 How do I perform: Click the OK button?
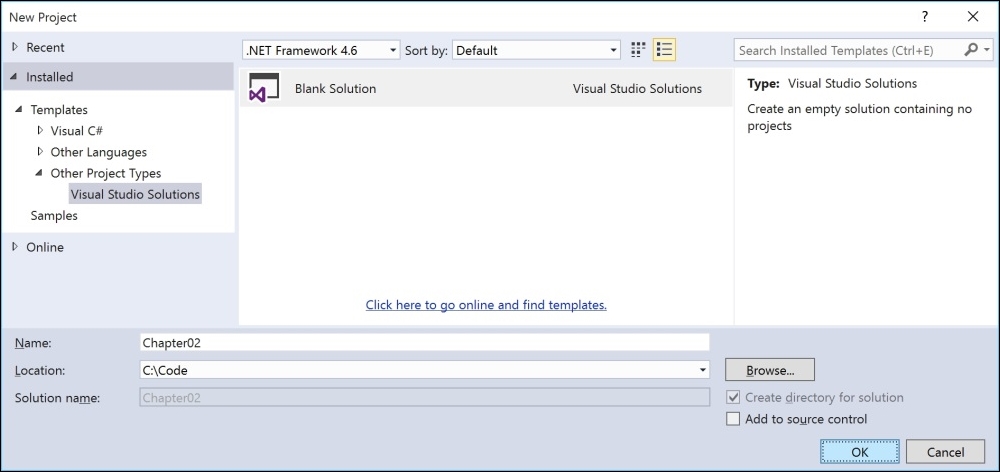coord(860,452)
